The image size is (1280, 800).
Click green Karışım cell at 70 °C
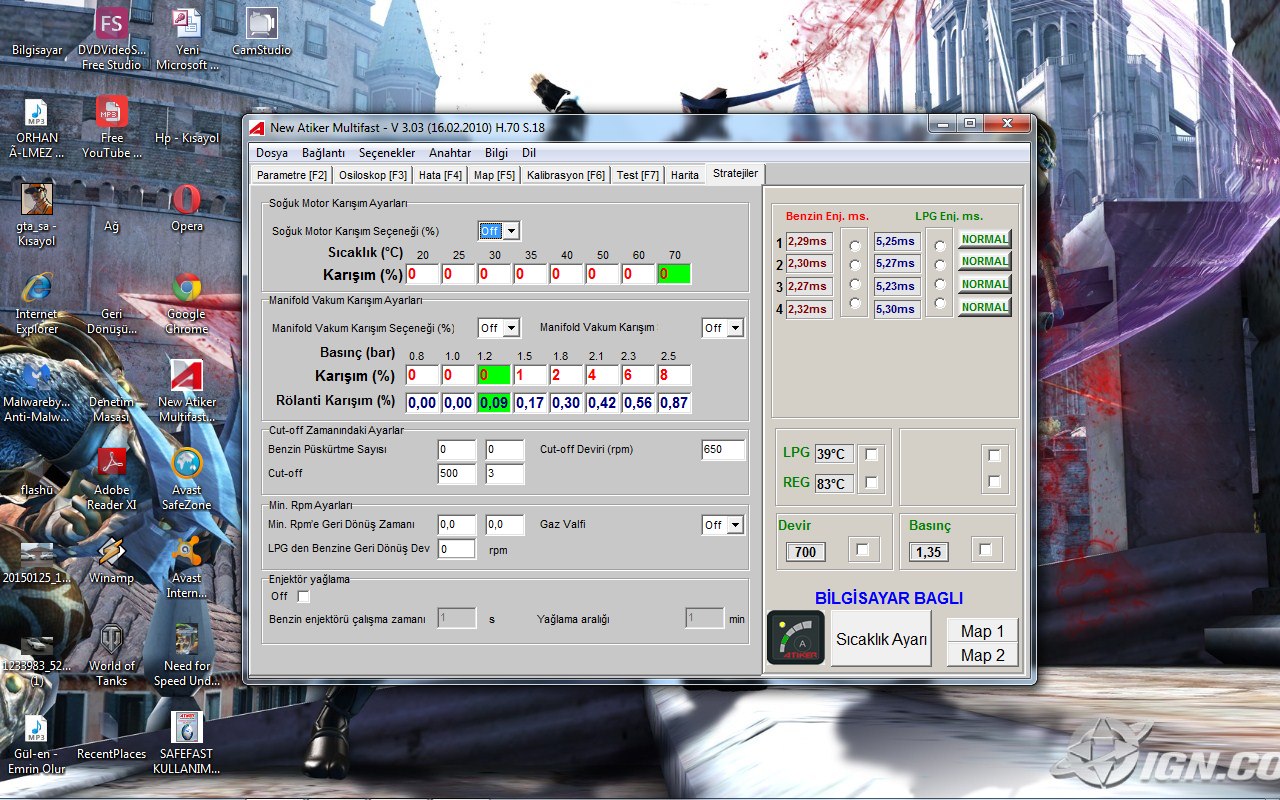click(674, 274)
